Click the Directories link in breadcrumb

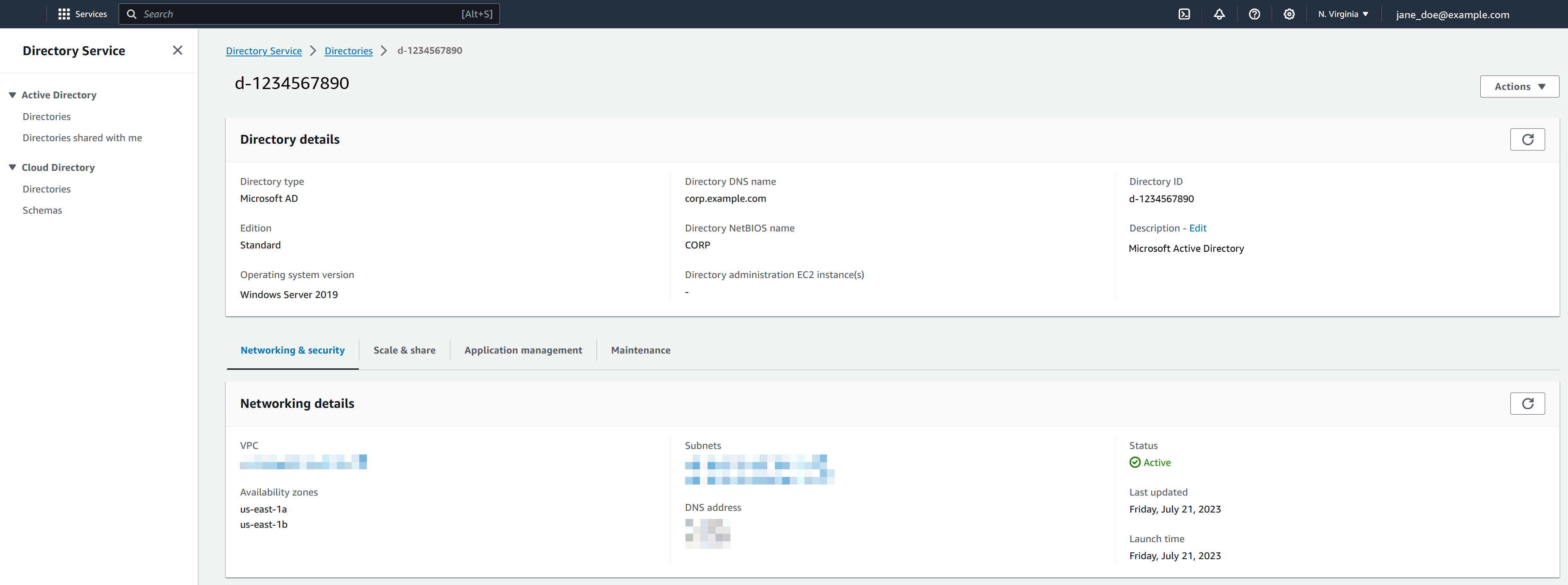348,50
